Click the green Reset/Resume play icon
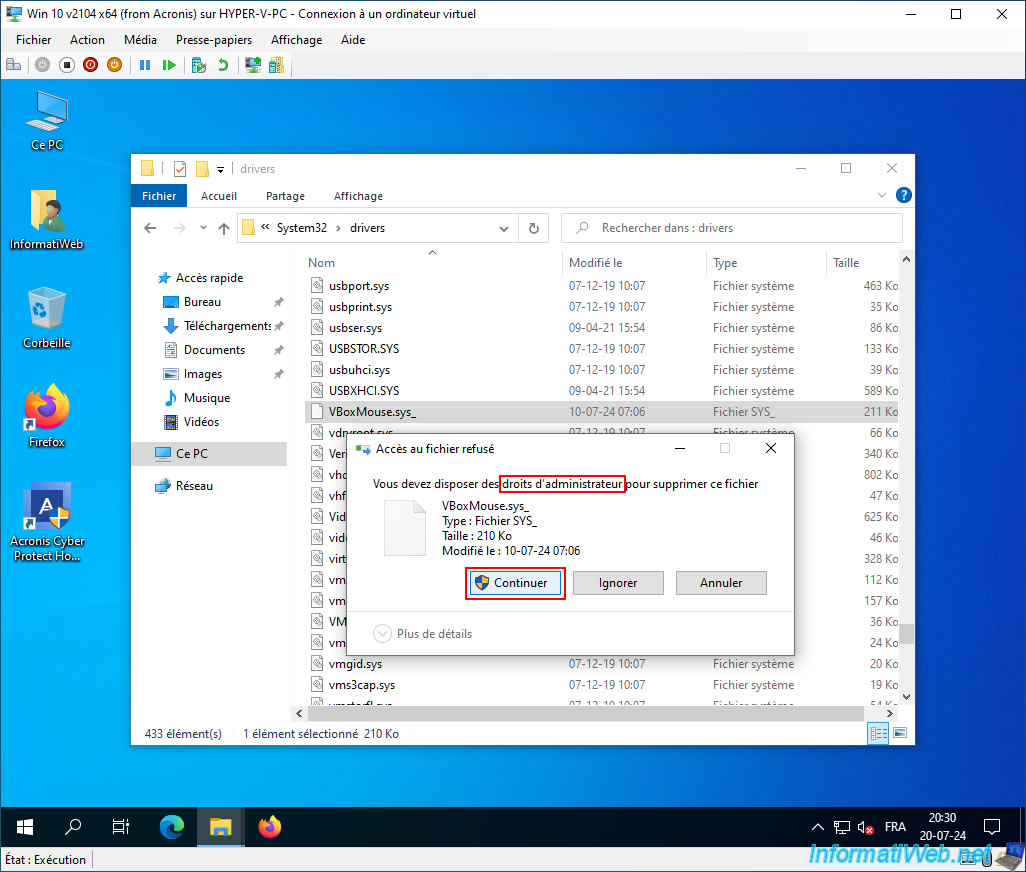1026x872 pixels. click(x=169, y=65)
